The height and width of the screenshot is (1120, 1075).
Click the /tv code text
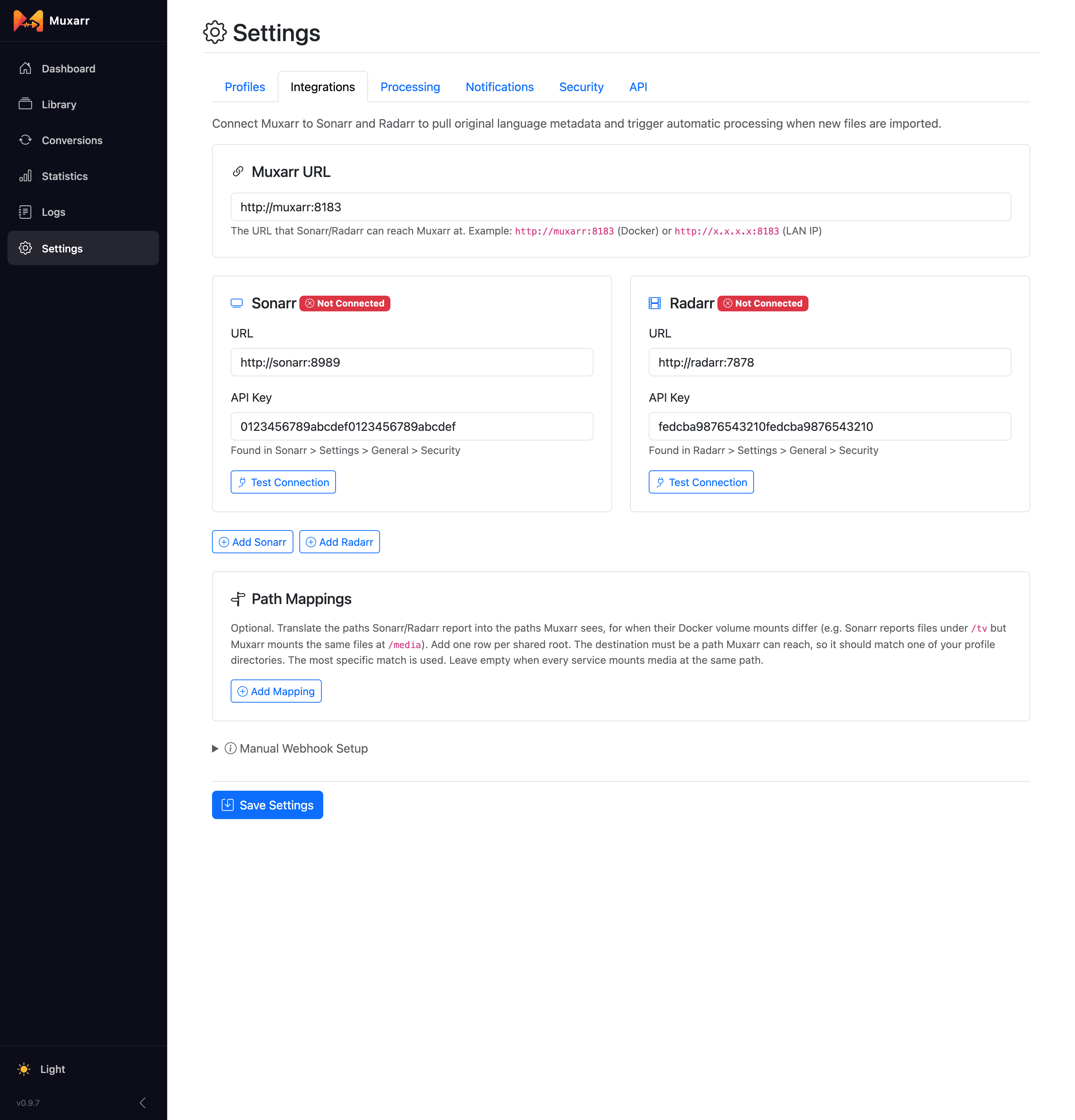tap(979, 628)
